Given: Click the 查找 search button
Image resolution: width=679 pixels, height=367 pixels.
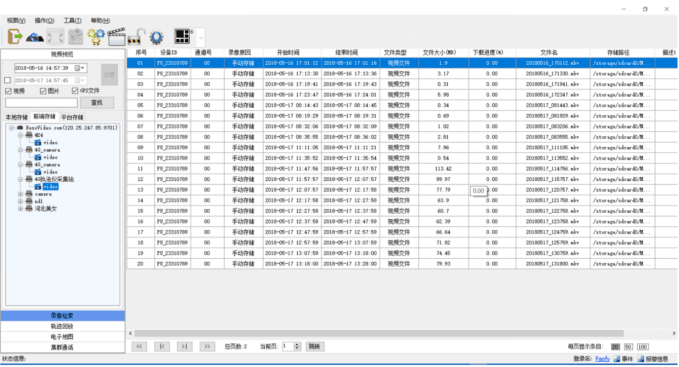Looking at the screenshot, I should [97, 103].
